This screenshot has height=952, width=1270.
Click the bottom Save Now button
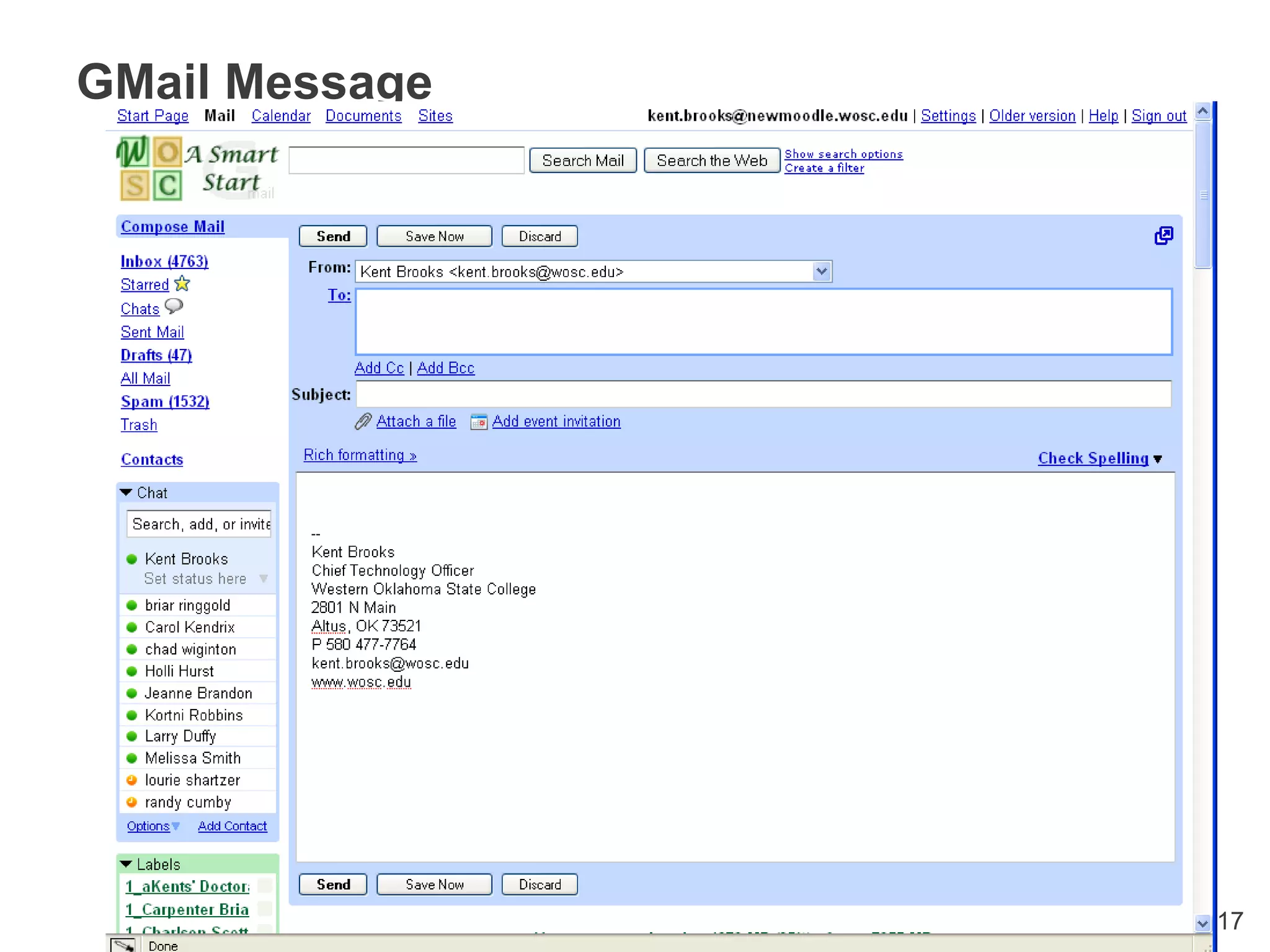pos(435,884)
